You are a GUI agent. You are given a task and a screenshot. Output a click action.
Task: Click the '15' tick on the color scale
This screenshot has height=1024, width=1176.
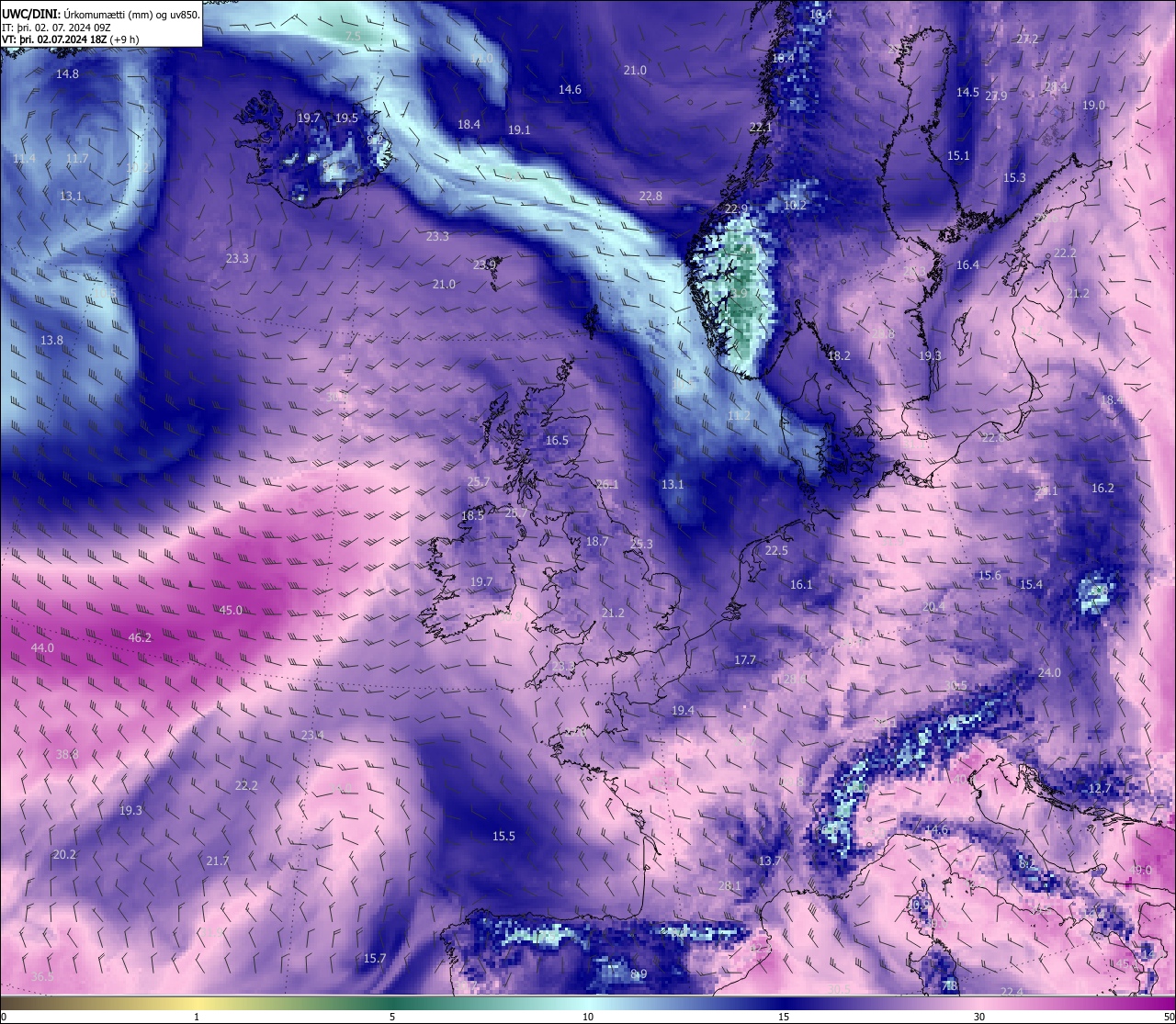[x=784, y=1017]
